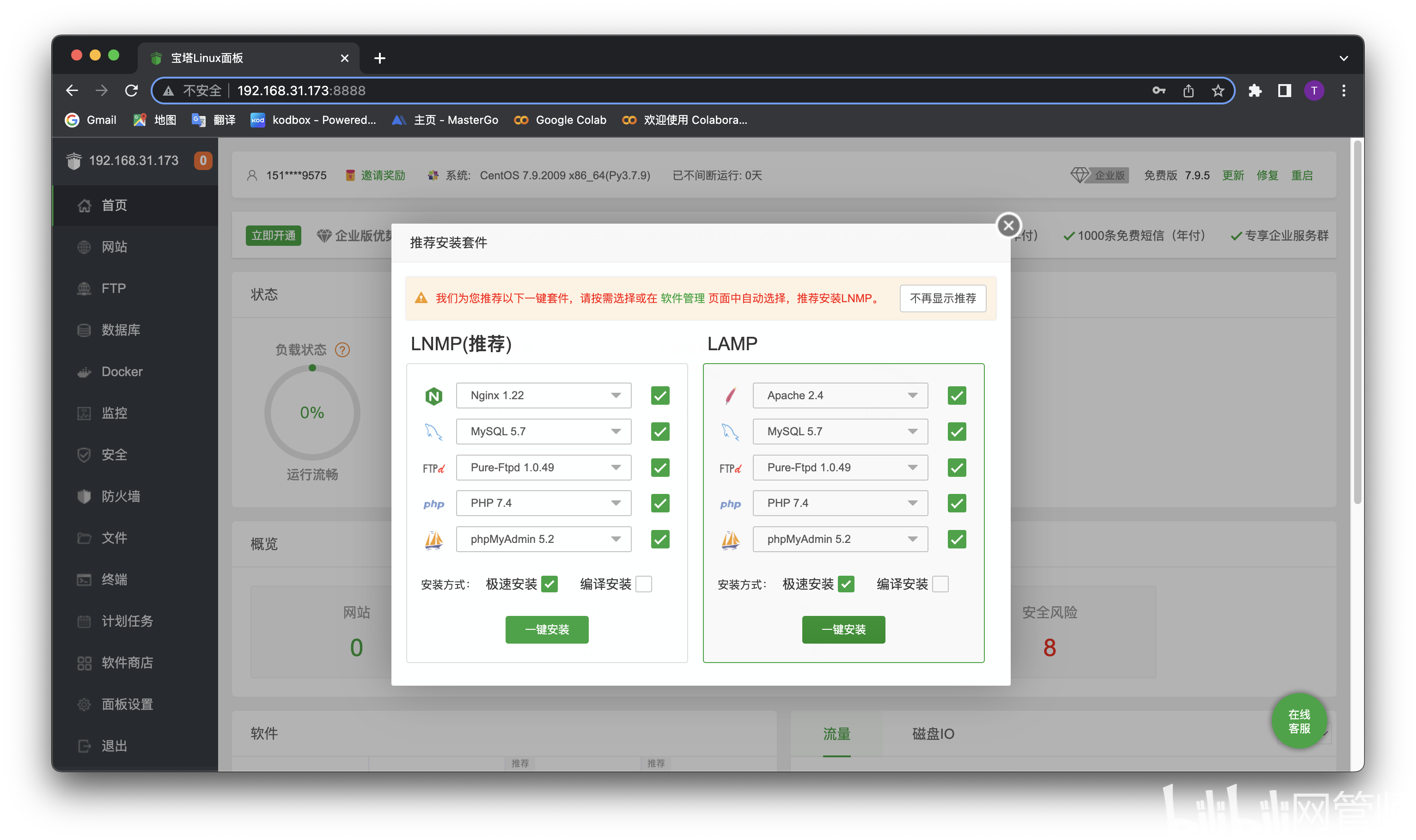1416x840 pixels.
Task: Reload the page
Action: click(131, 91)
